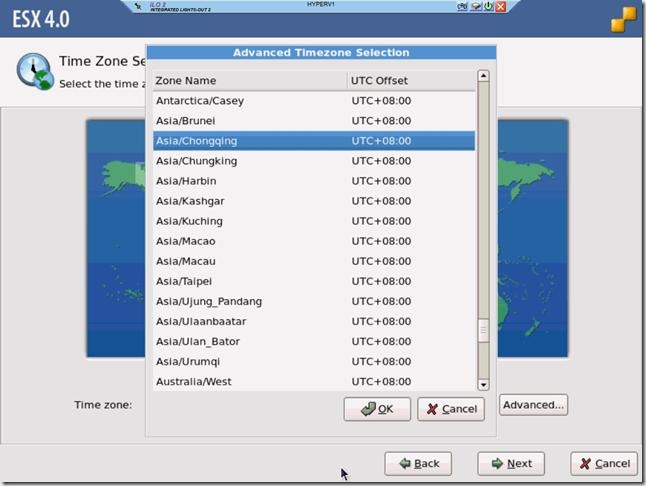Click the world map to the right of the dialog
646x486 pixels.
pos(533,239)
